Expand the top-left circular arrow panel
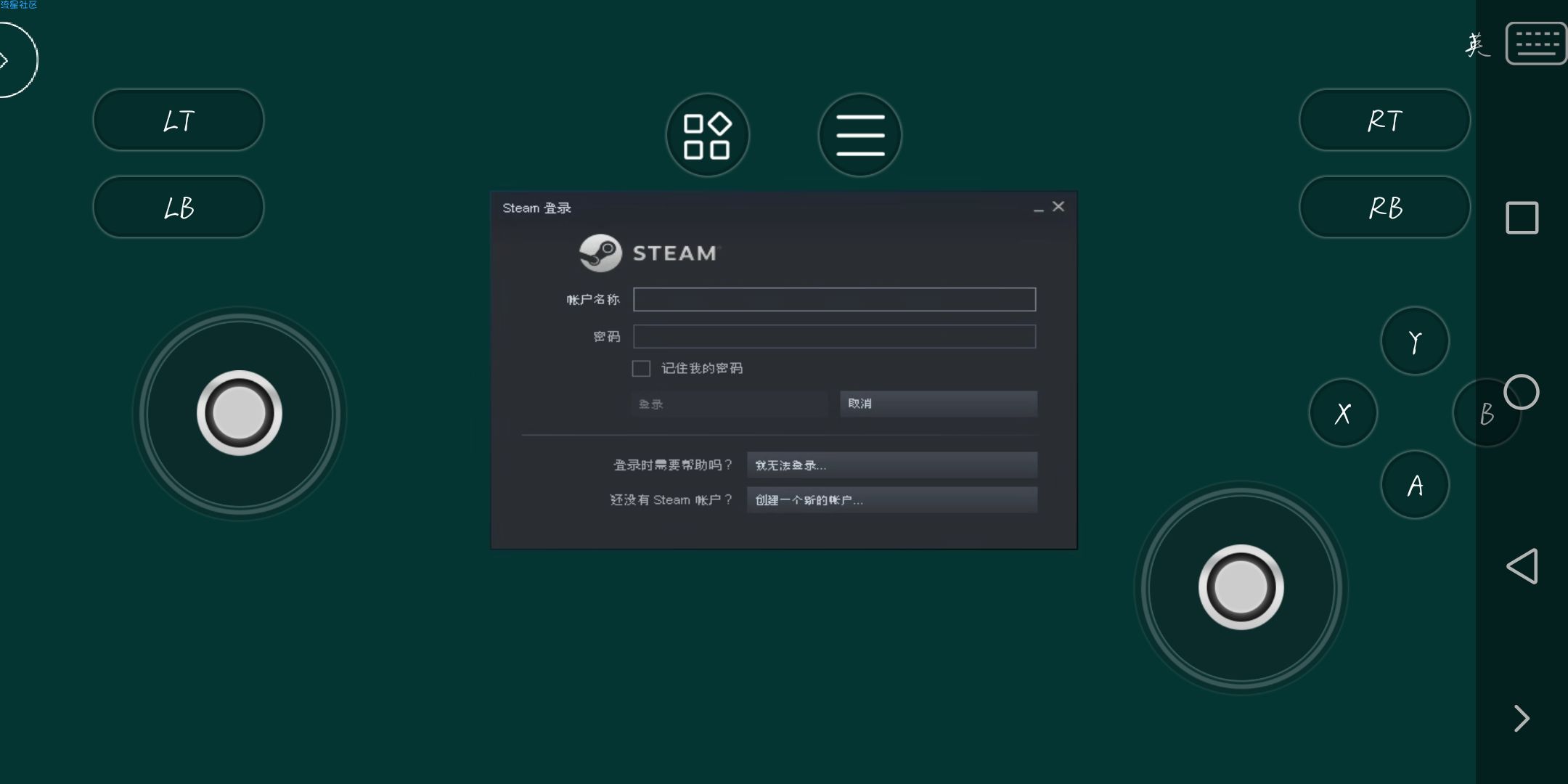The height and width of the screenshot is (784, 1568). coord(16,60)
